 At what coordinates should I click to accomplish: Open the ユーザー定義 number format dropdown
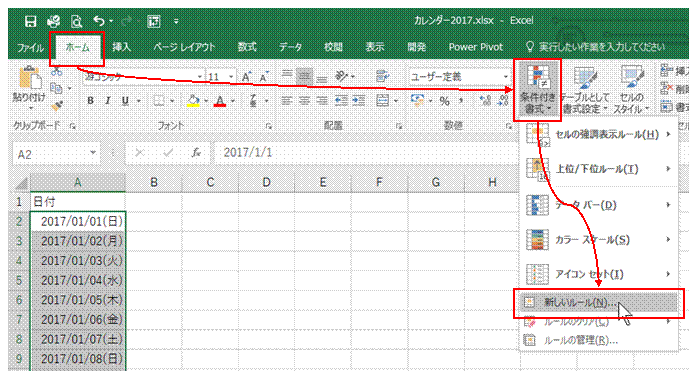tap(505, 77)
